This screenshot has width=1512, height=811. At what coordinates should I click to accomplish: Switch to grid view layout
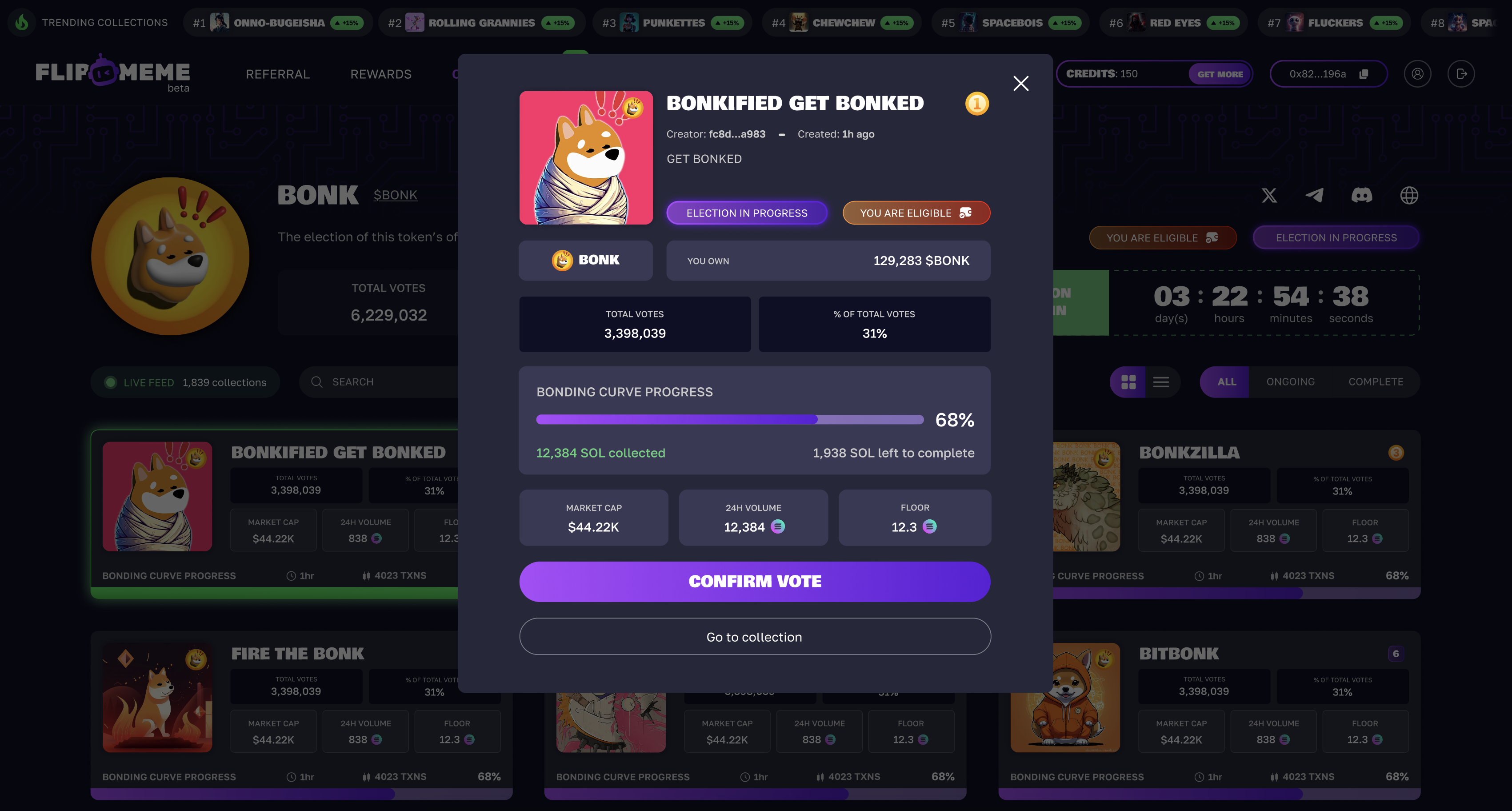(x=1128, y=382)
